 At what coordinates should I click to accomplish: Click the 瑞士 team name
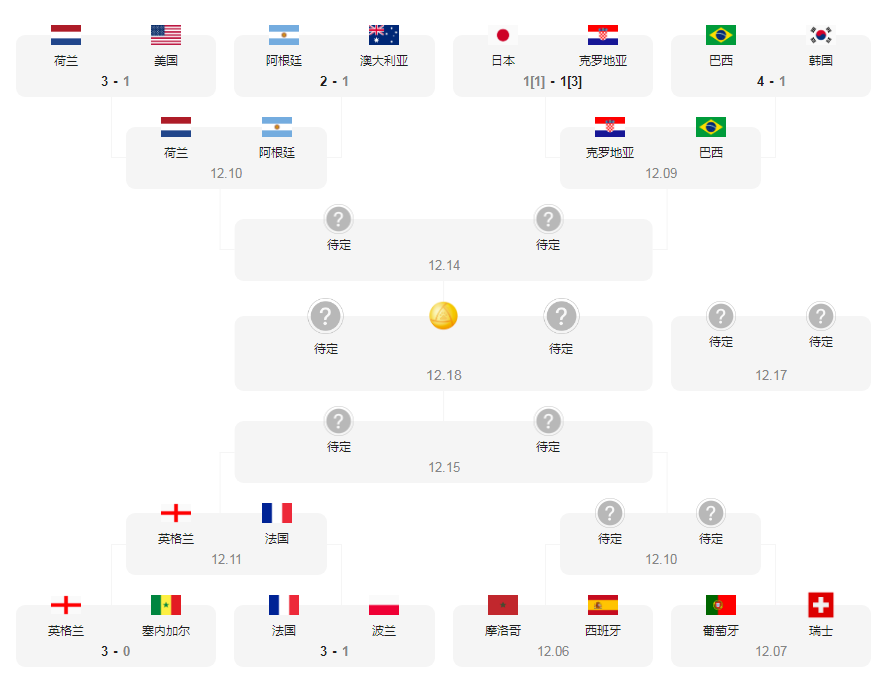(x=821, y=631)
